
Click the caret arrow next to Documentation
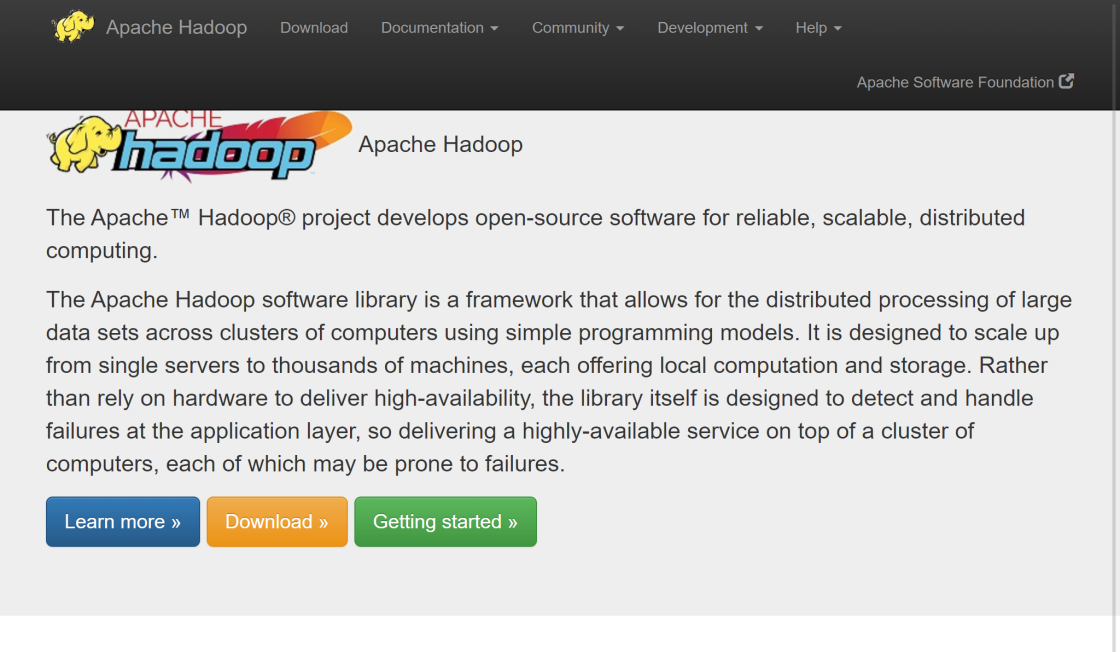[x=494, y=29]
